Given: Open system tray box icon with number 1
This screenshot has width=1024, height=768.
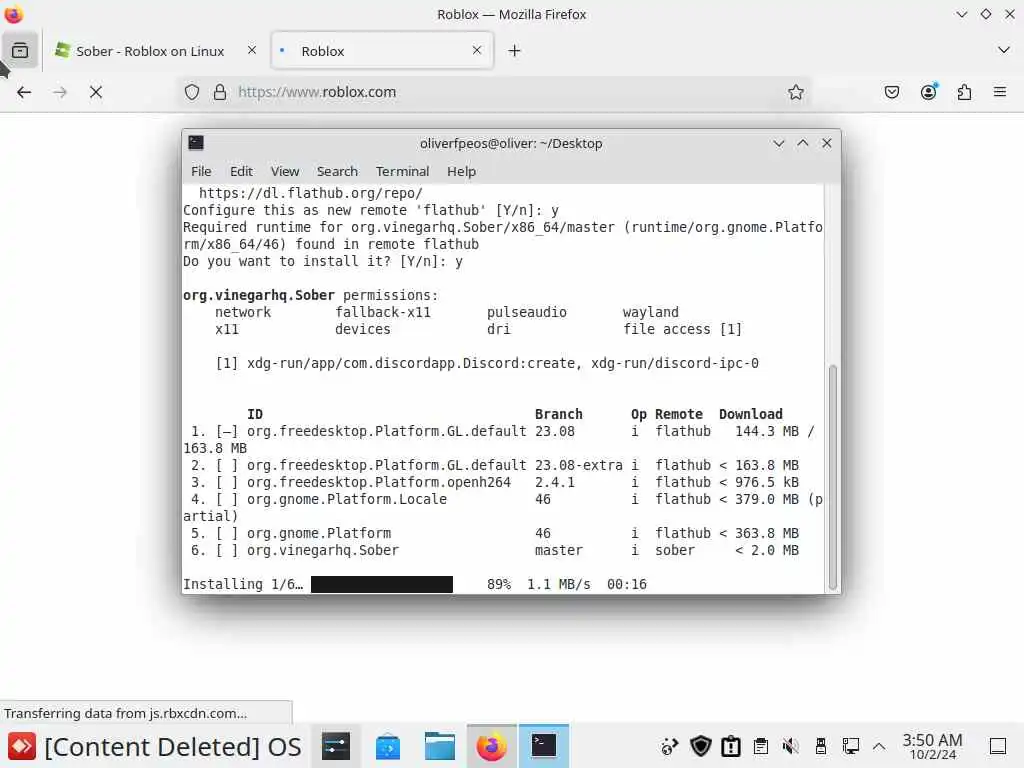Looking at the screenshot, I should pyautogui.click(x=731, y=746).
